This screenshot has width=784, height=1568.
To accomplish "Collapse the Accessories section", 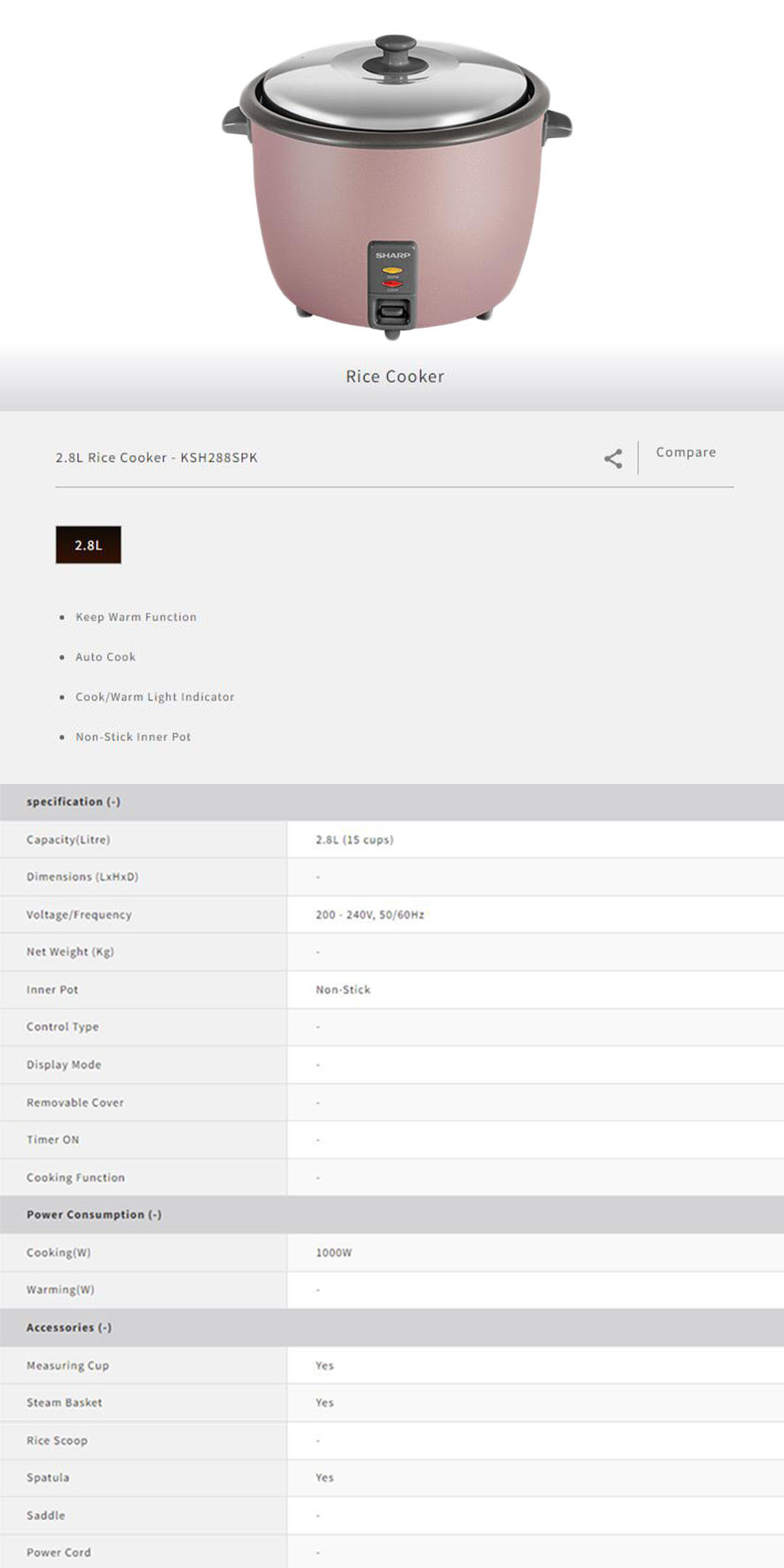I will (69, 1327).
